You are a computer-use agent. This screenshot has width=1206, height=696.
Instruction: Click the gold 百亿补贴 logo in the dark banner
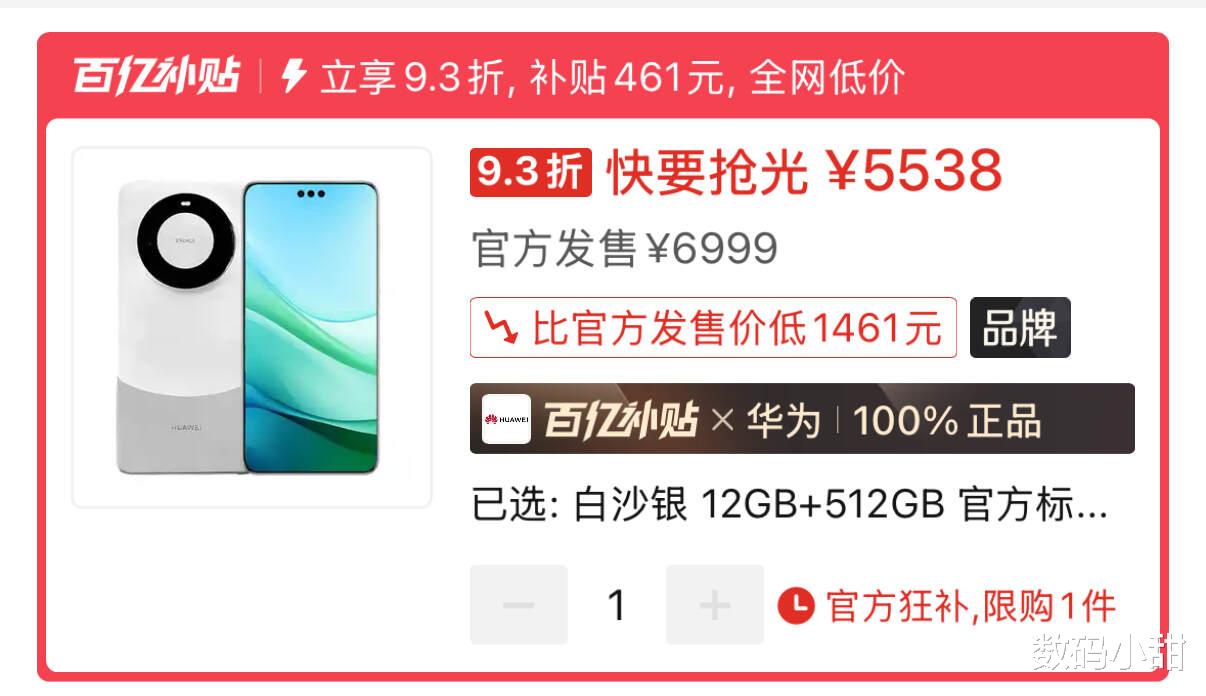(620, 420)
